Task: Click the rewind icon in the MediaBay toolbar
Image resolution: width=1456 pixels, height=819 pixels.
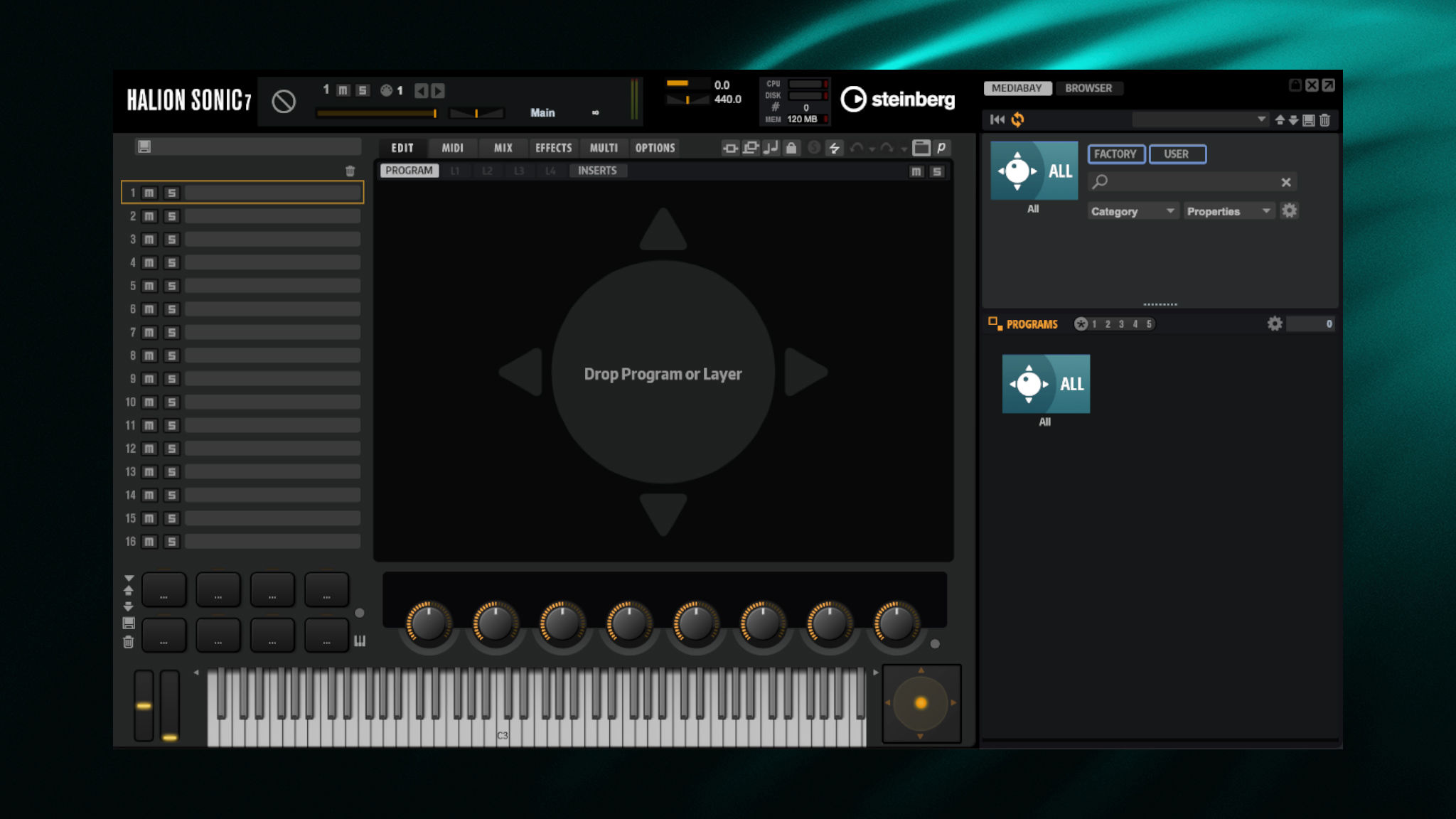Action: point(997,120)
